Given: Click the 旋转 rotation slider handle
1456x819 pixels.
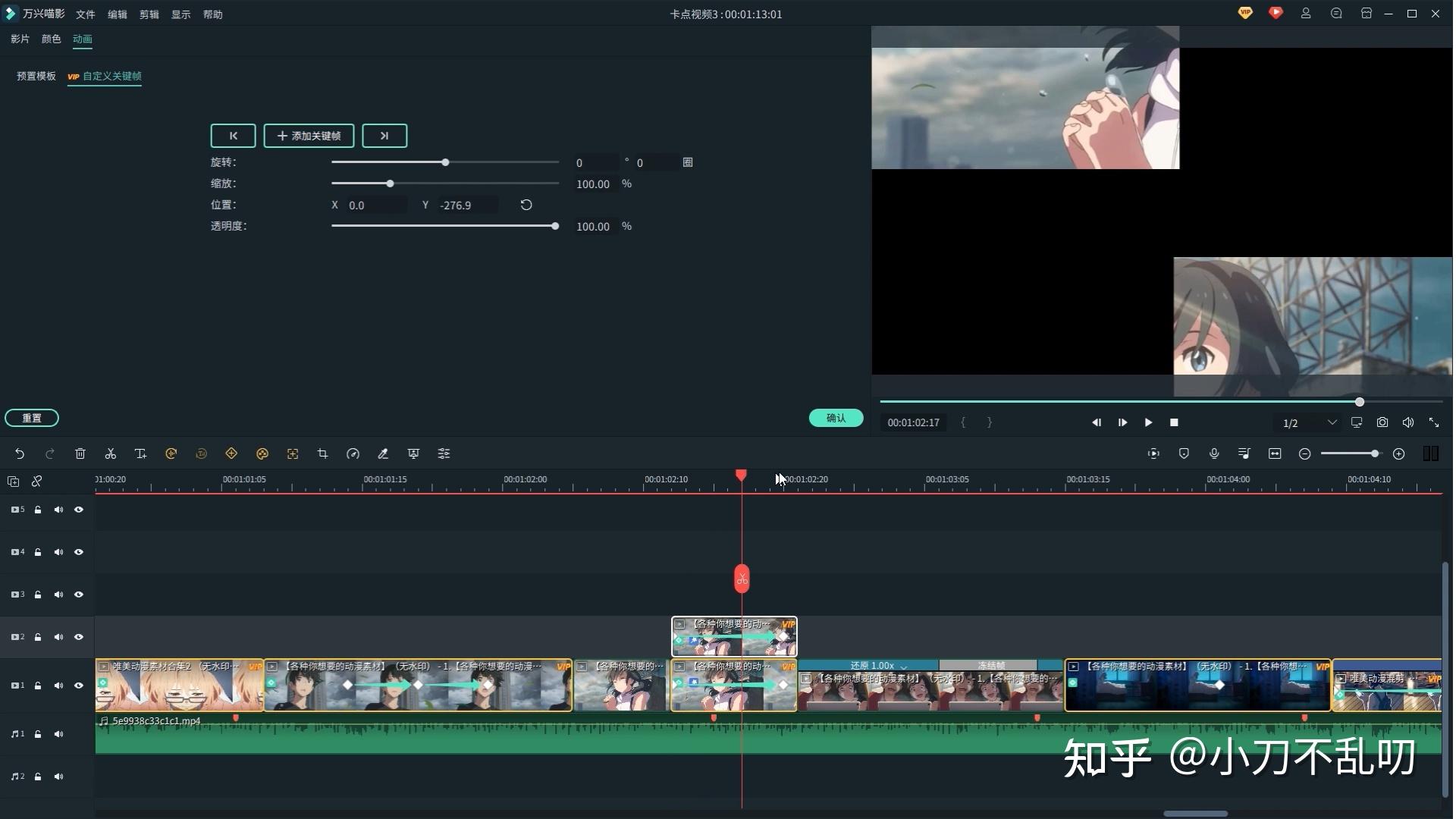Looking at the screenshot, I should [x=446, y=162].
